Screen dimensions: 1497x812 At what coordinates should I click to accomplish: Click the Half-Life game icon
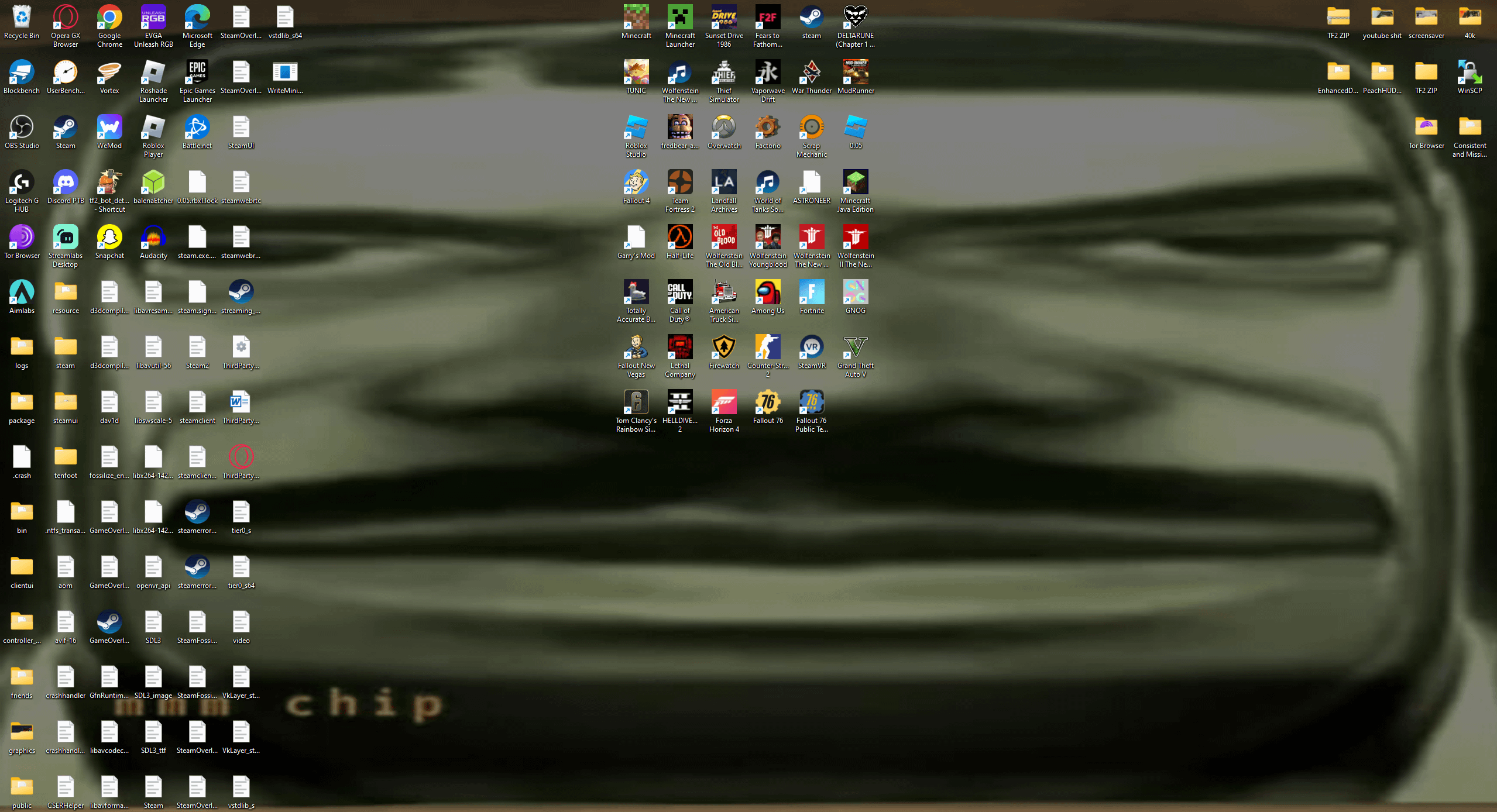tap(680, 238)
